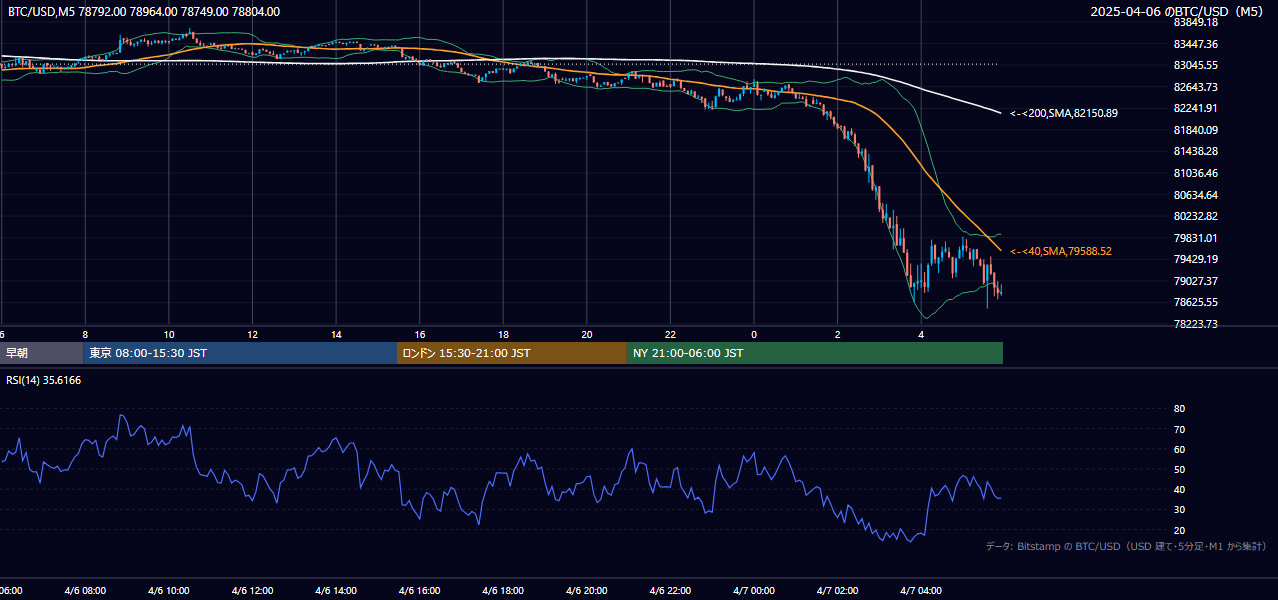Click hour tick 16 under the price chart
The height and width of the screenshot is (600, 1278).
tap(420, 334)
